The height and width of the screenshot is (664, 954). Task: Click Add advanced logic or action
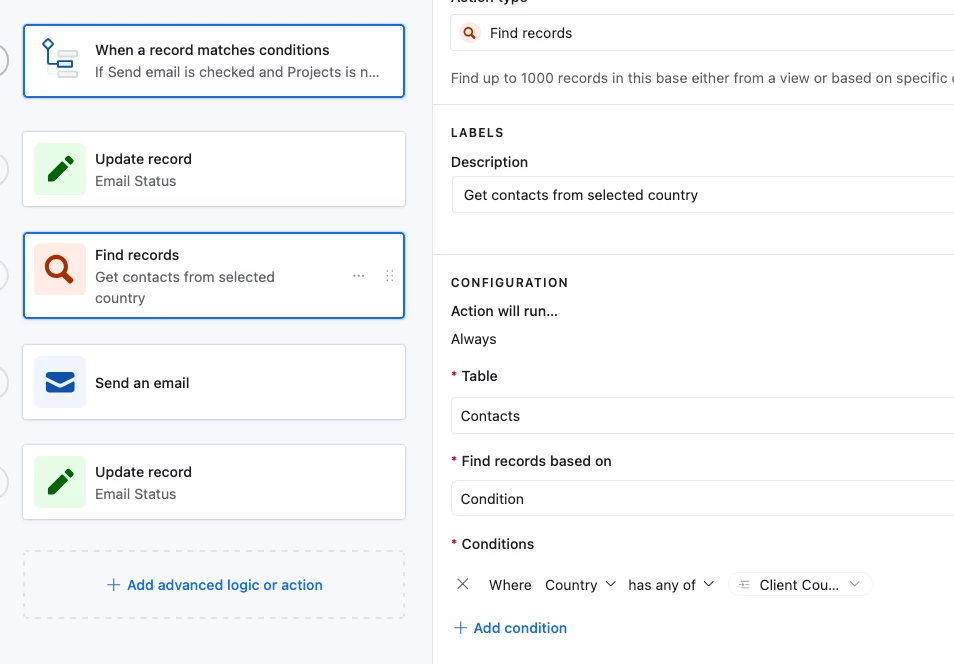tap(214, 585)
